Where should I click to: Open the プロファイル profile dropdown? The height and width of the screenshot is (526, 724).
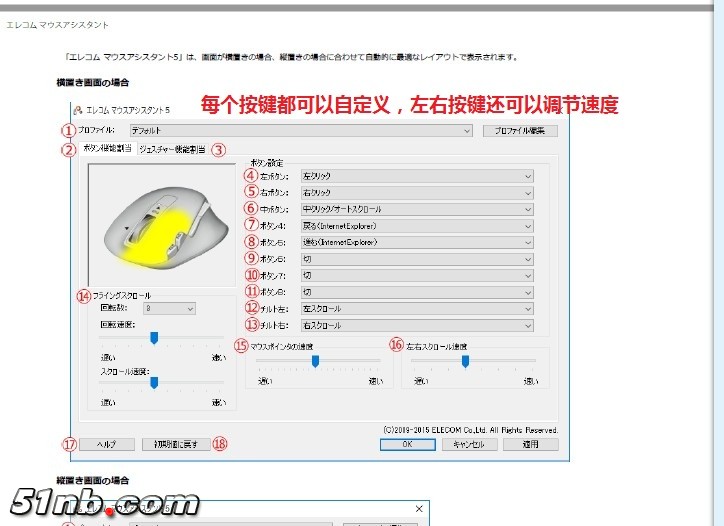click(x=301, y=131)
